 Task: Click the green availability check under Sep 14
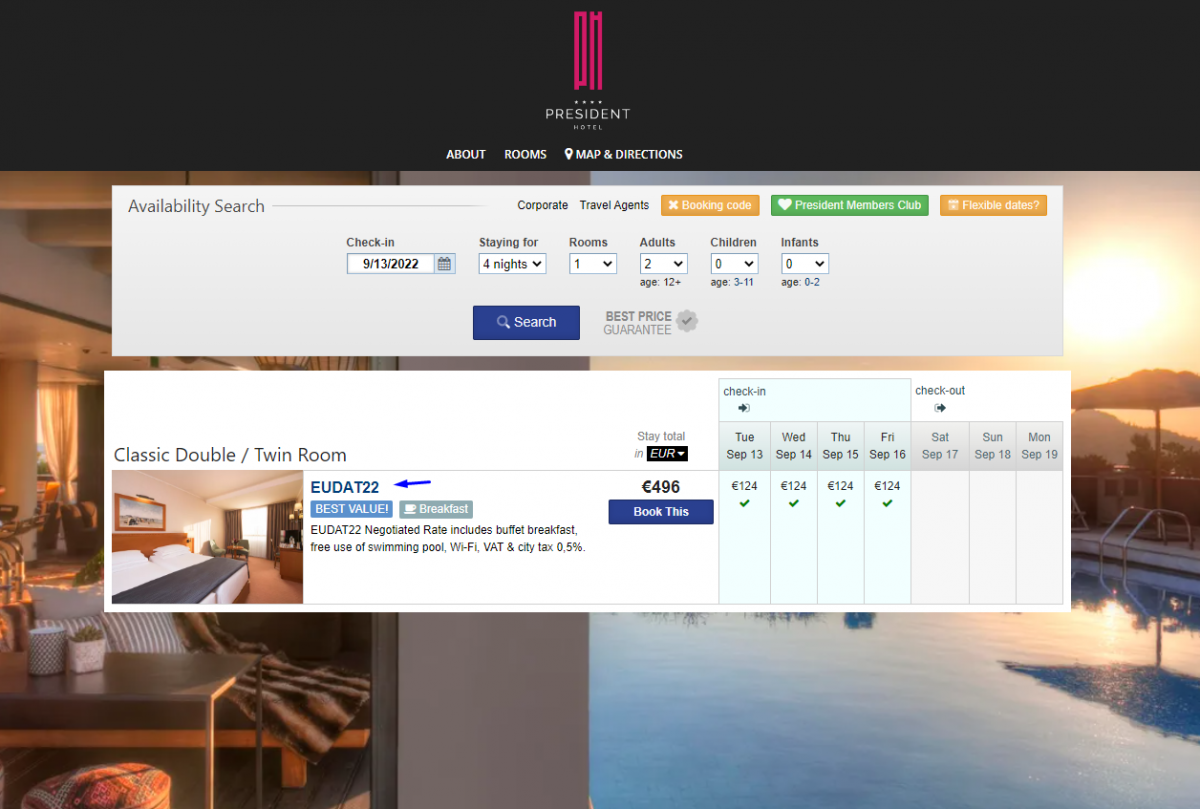(x=793, y=503)
